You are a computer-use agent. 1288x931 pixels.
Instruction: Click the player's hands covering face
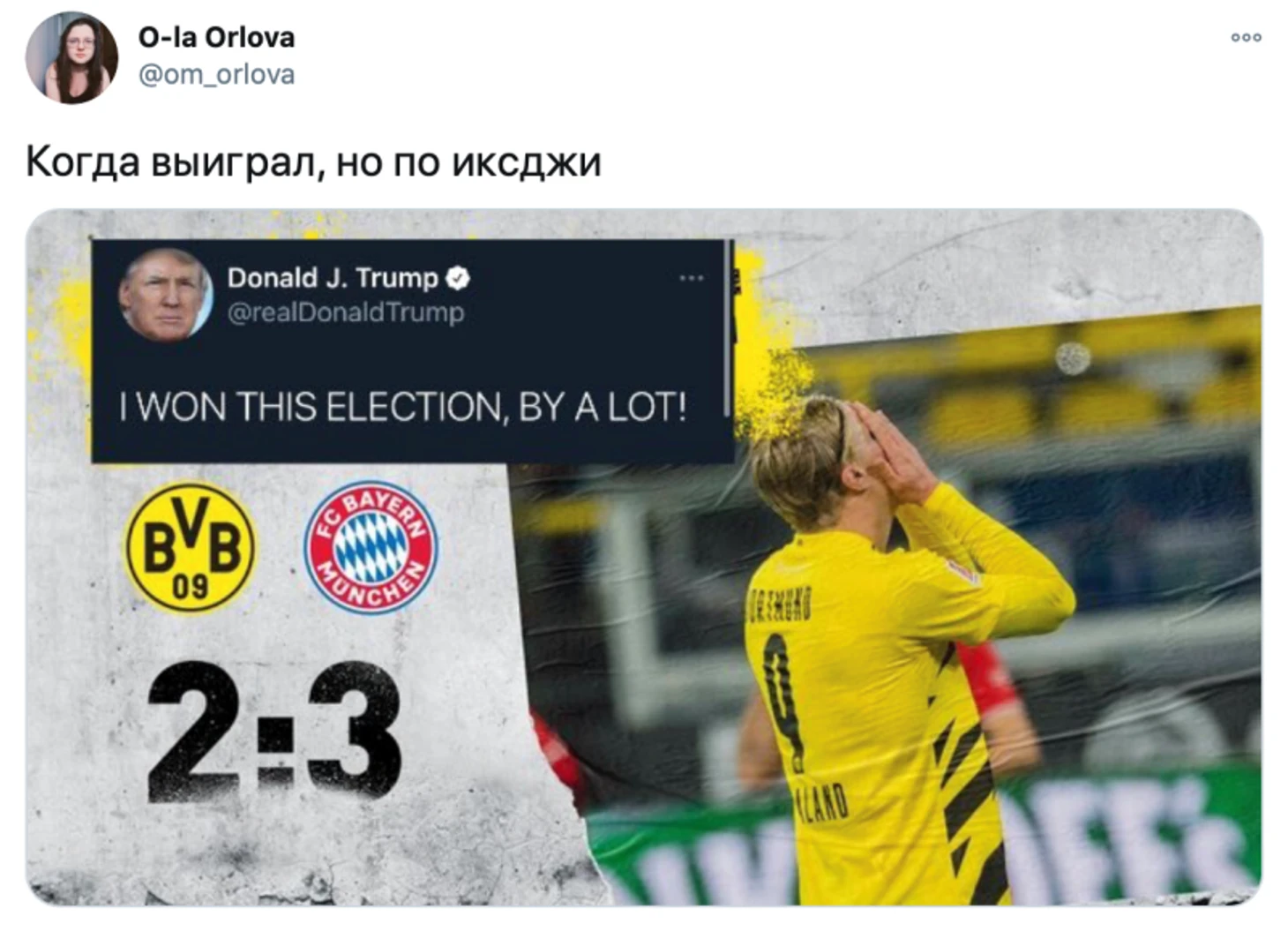click(891, 450)
